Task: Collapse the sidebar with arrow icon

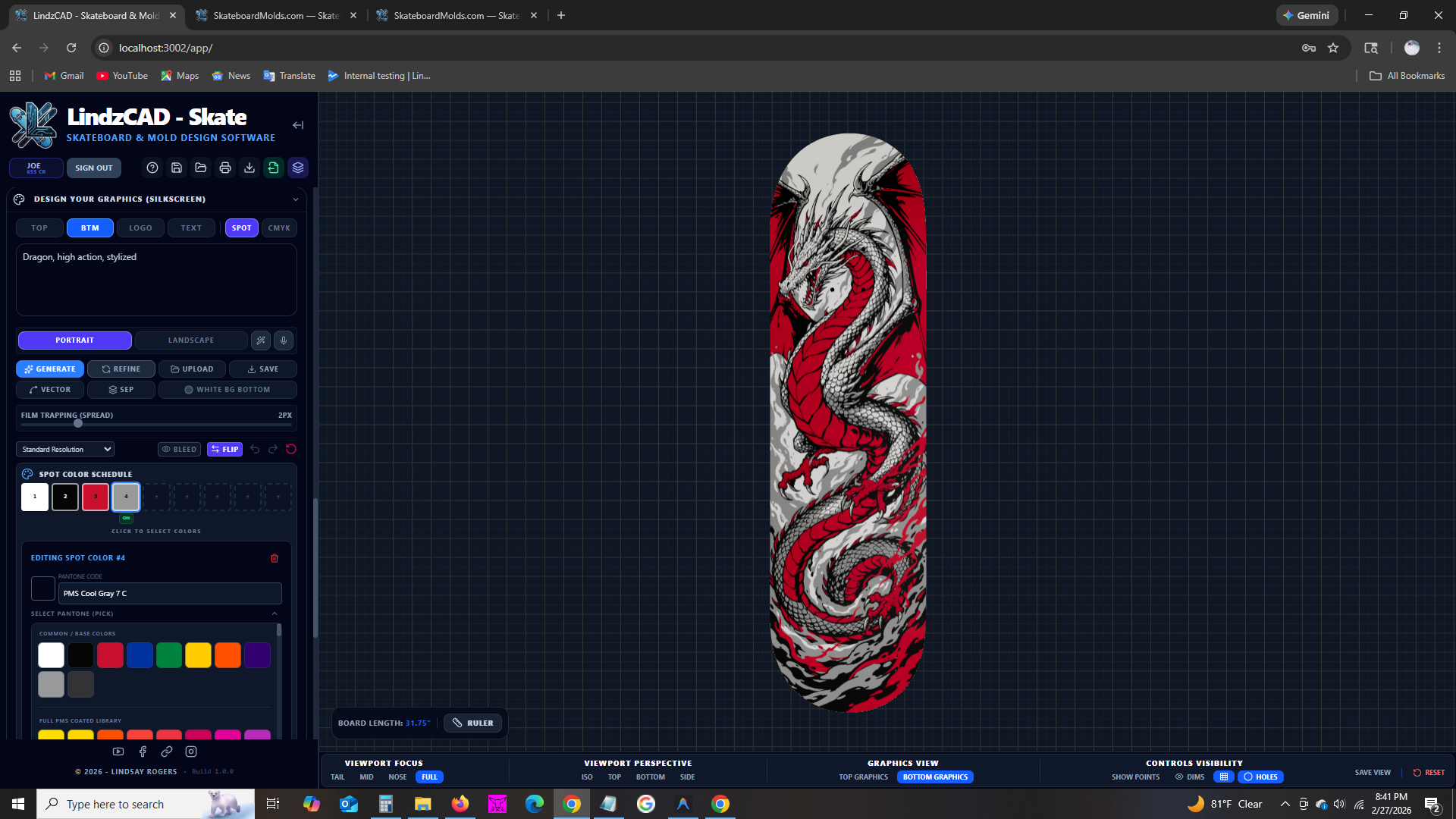Action: coord(298,125)
